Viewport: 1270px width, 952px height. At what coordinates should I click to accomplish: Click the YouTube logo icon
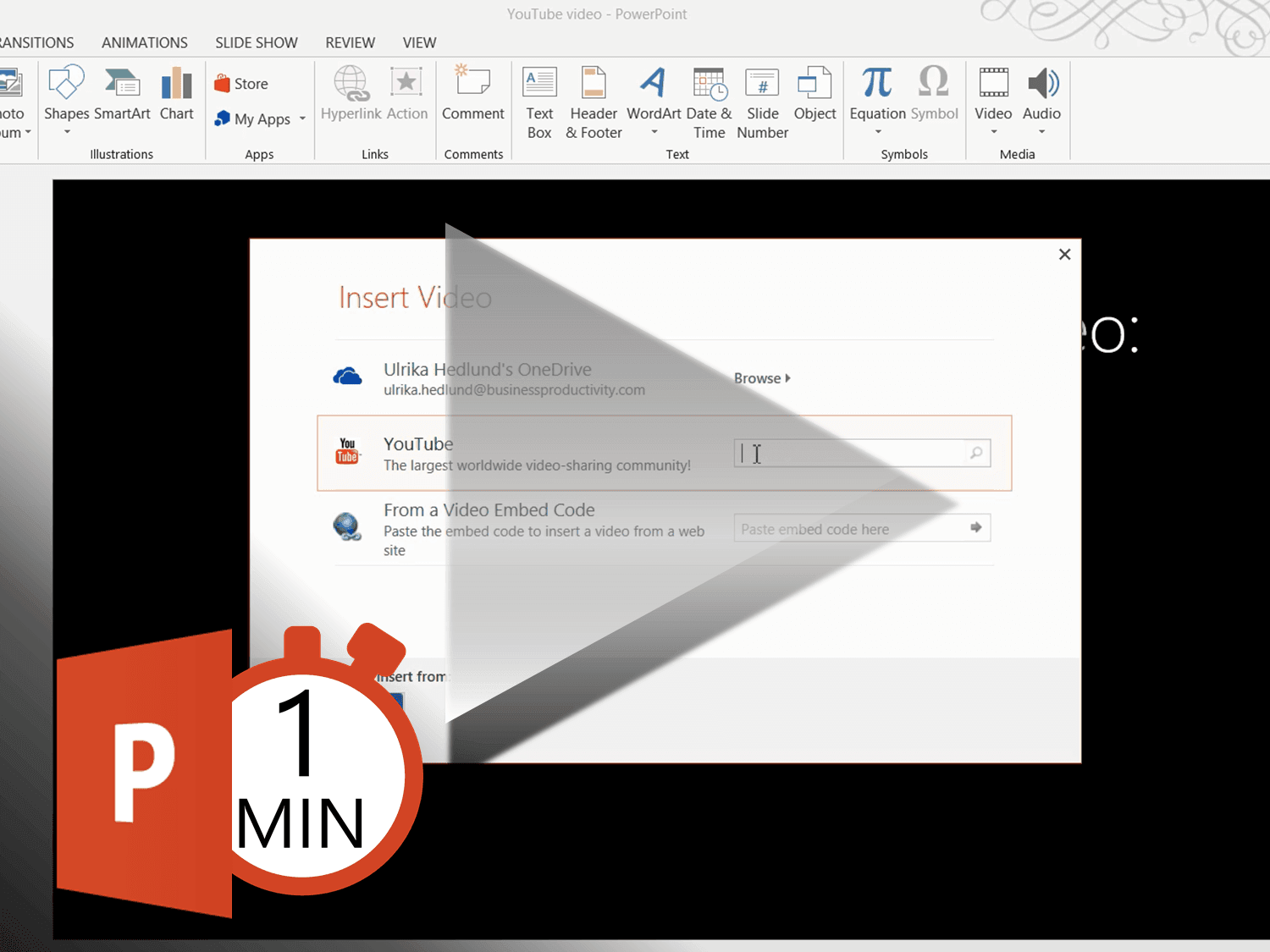(347, 451)
